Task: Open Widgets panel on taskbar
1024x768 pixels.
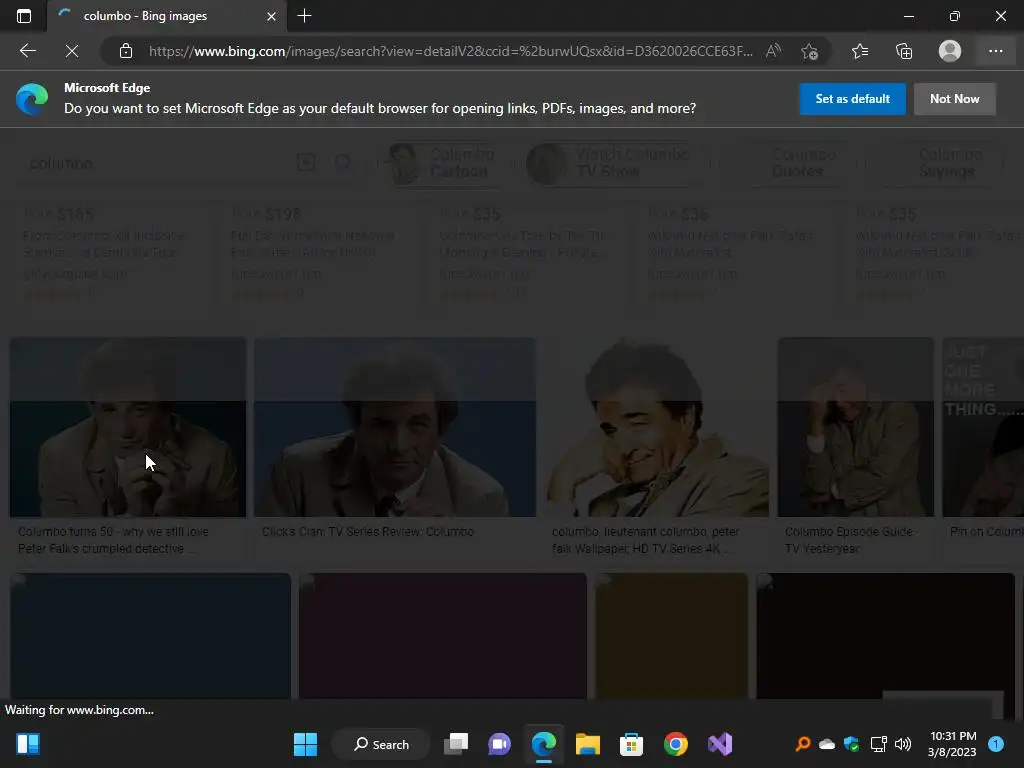Action: pyautogui.click(x=28, y=744)
